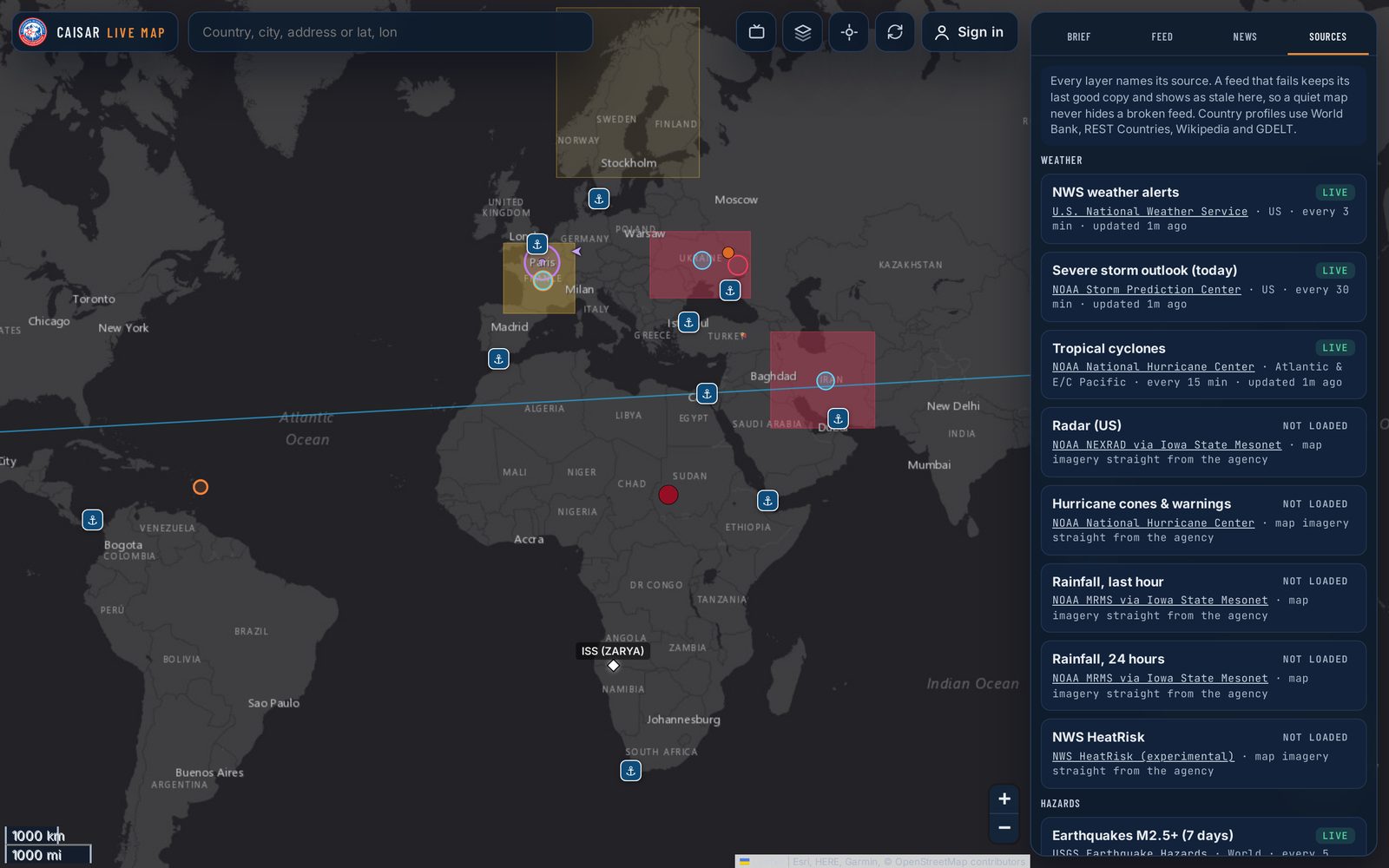Click the ISS (ZARYA) label

(613, 651)
